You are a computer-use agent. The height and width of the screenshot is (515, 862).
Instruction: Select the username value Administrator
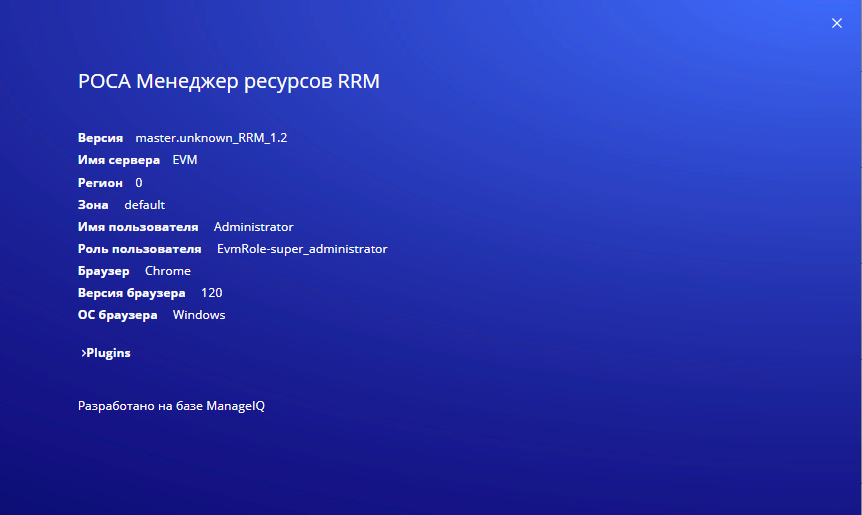click(x=253, y=227)
